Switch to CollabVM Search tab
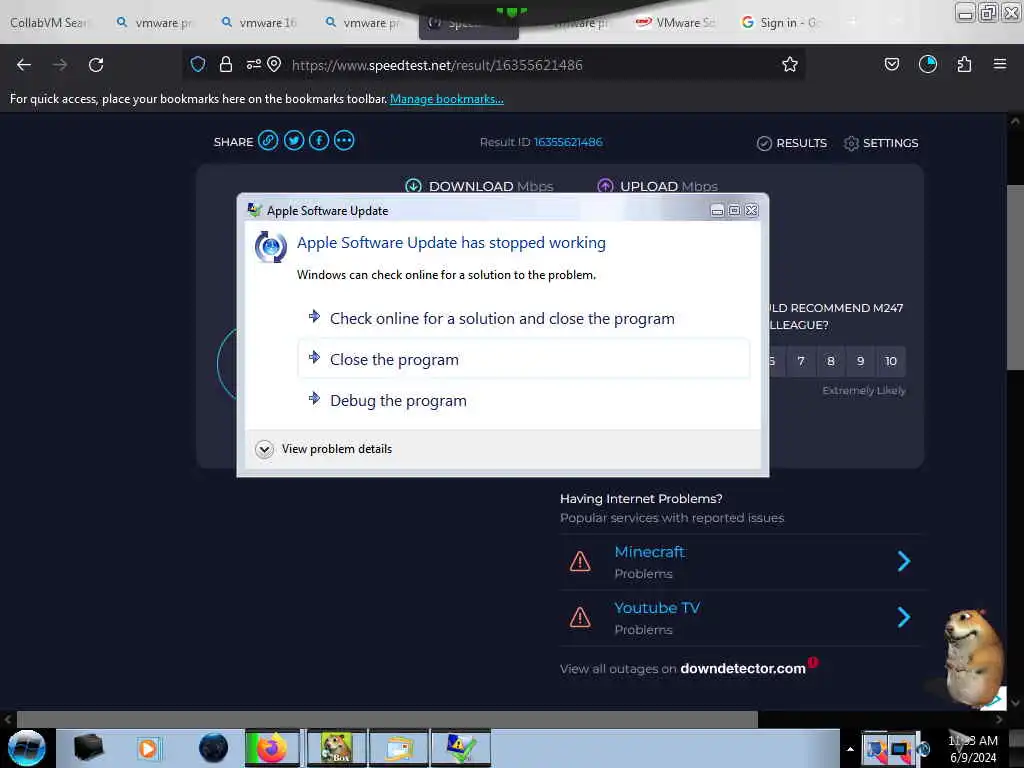This screenshot has height=768, width=1024. 48,23
